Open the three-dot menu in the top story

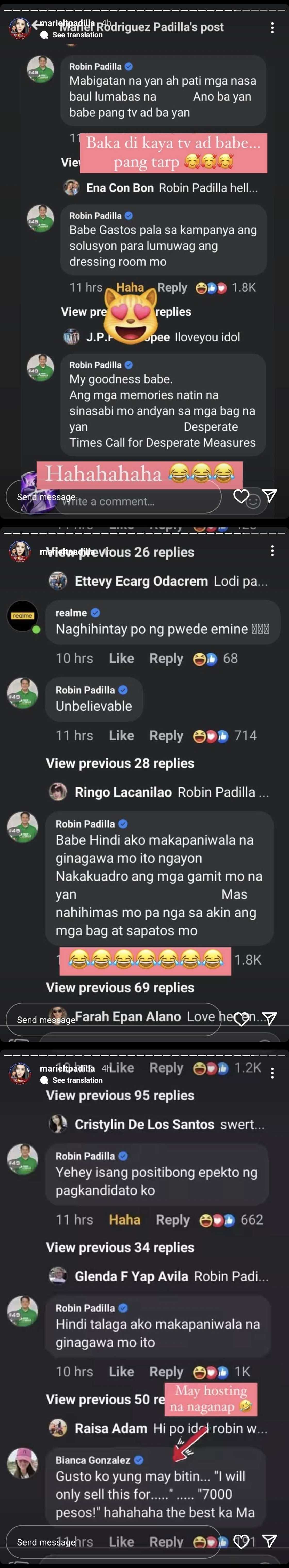click(272, 28)
